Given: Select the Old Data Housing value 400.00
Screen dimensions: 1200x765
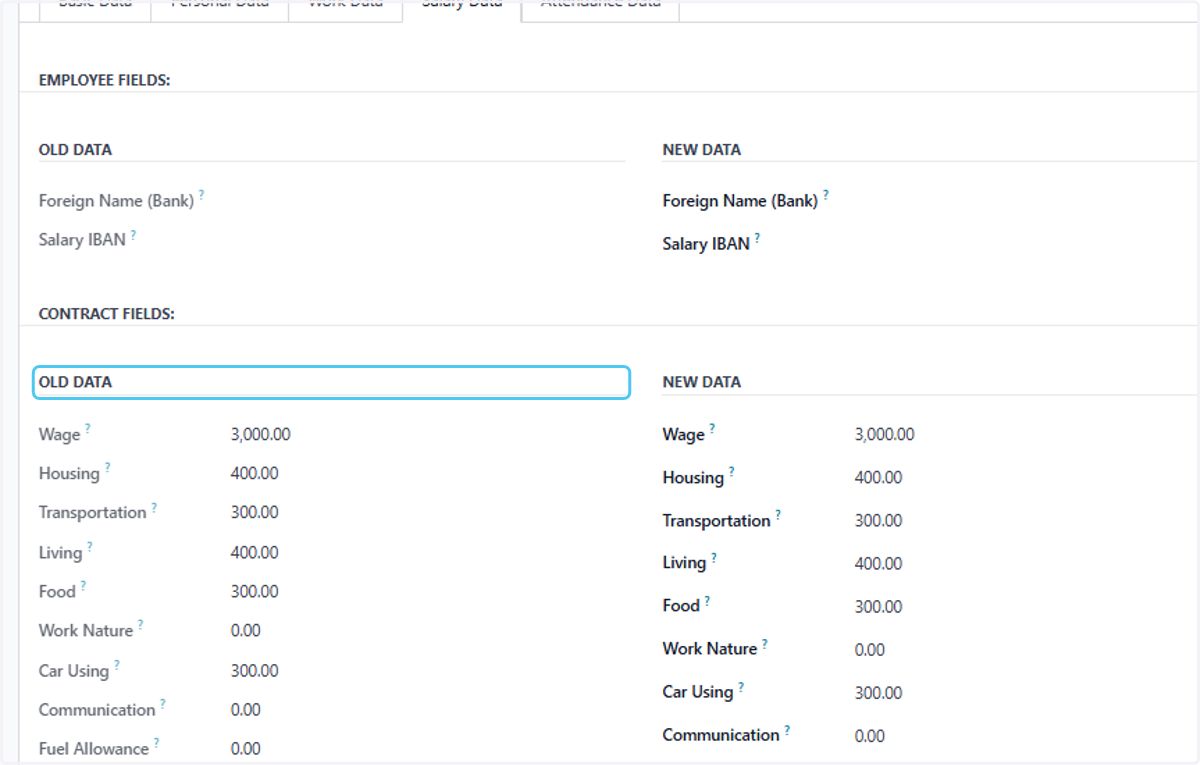Looking at the screenshot, I should tap(255, 473).
